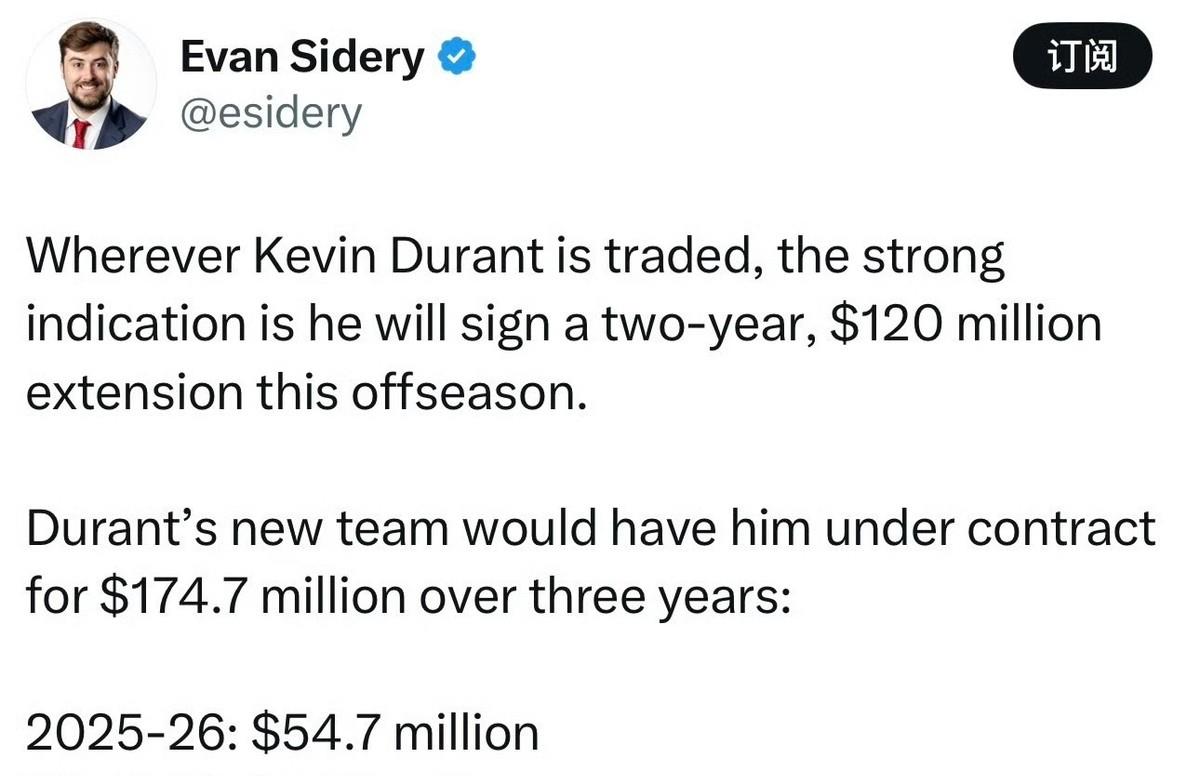Tap the 订阅 subscribe button
The height and width of the screenshot is (776, 1200).
1082,59
